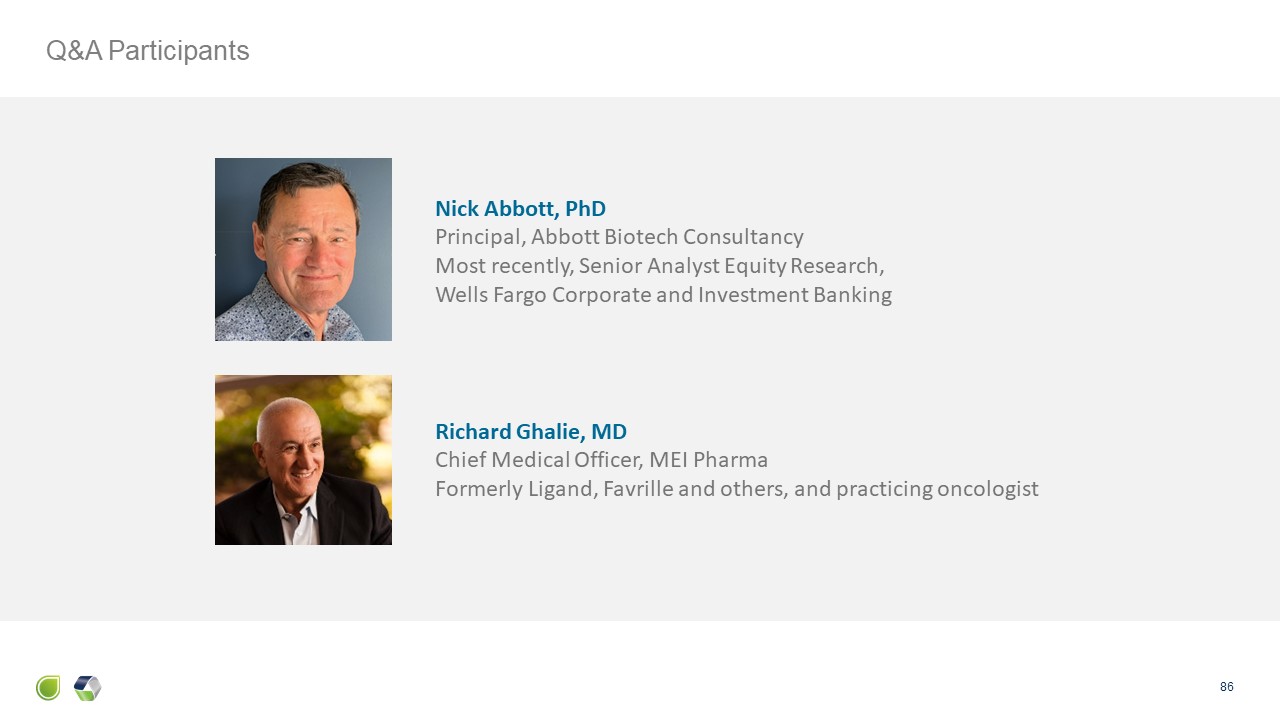This screenshot has width=1280, height=720.
Task: Select Richard Ghalie's headshot photo
Action: pos(303,460)
